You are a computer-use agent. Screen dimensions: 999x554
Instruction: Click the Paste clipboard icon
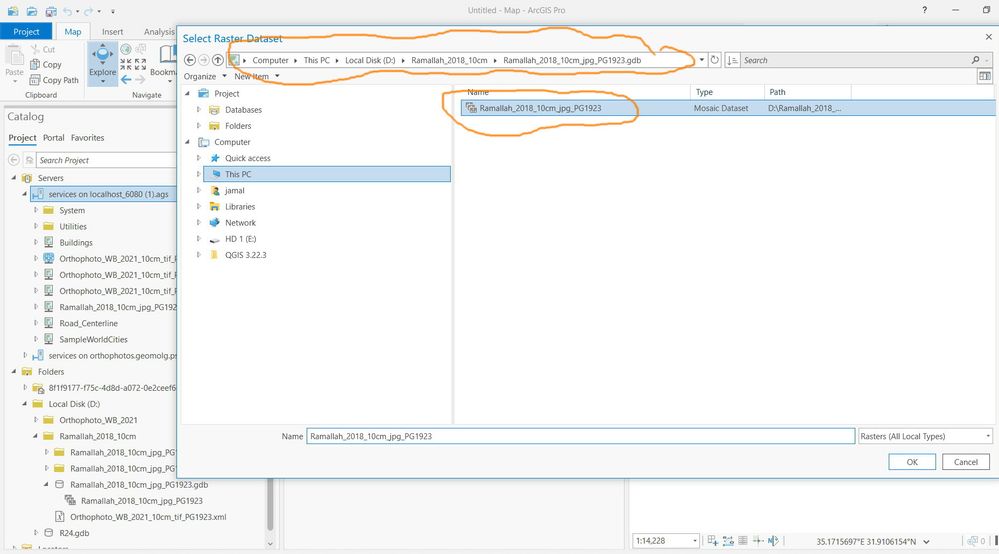(14, 57)
